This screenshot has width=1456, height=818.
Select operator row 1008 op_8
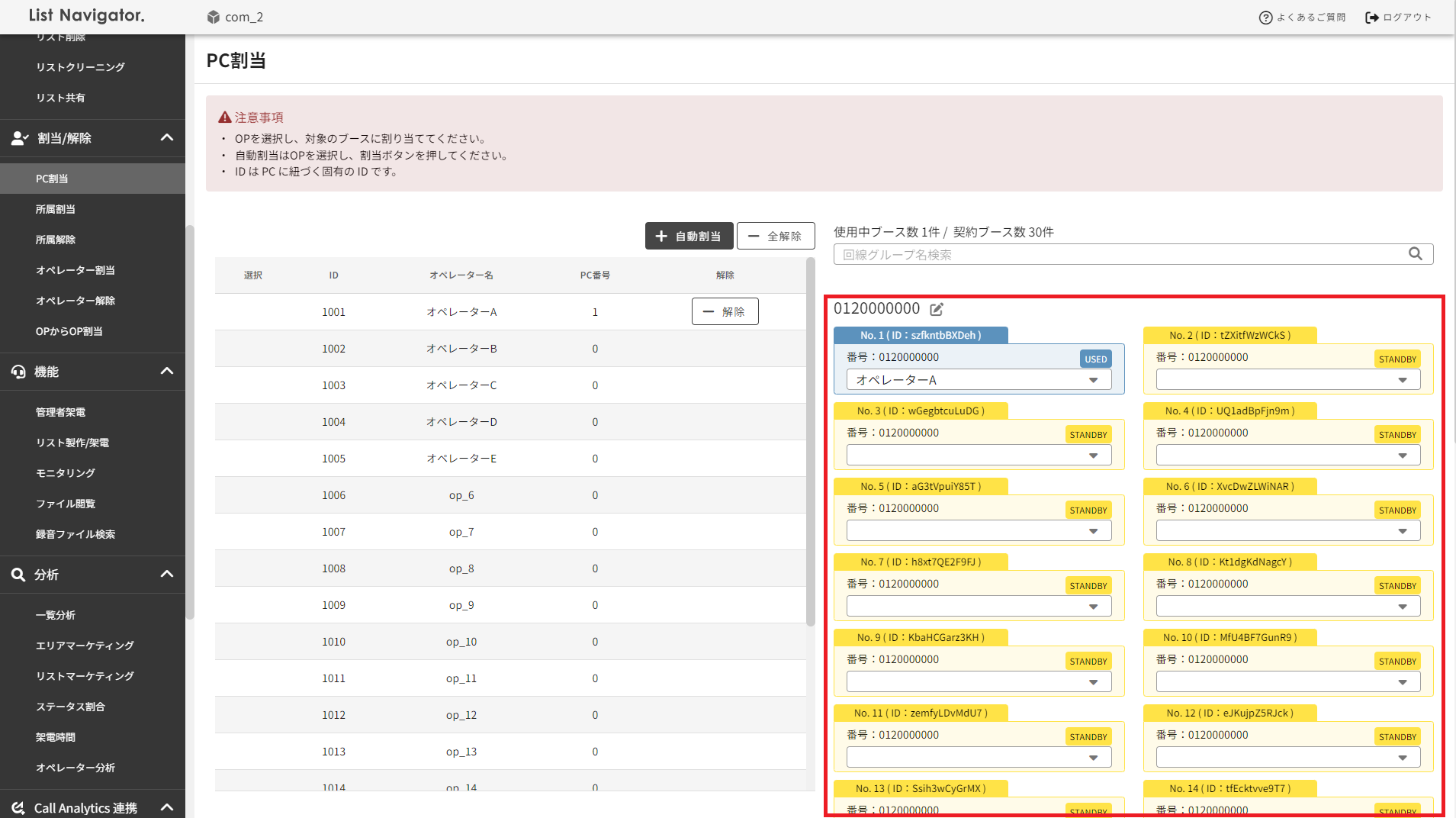click(510, 568)
